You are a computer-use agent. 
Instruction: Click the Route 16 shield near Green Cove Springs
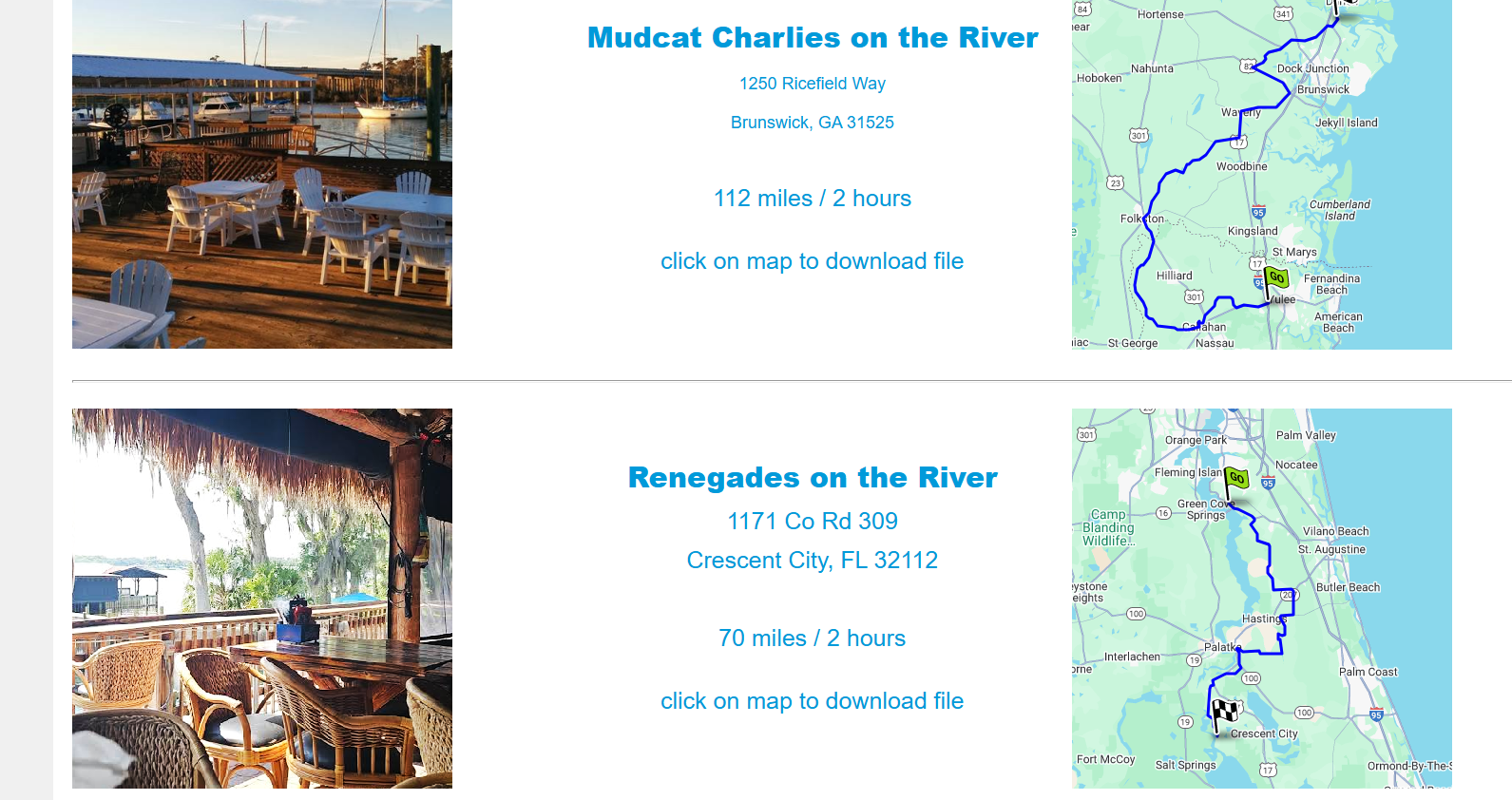(1163, 513)
